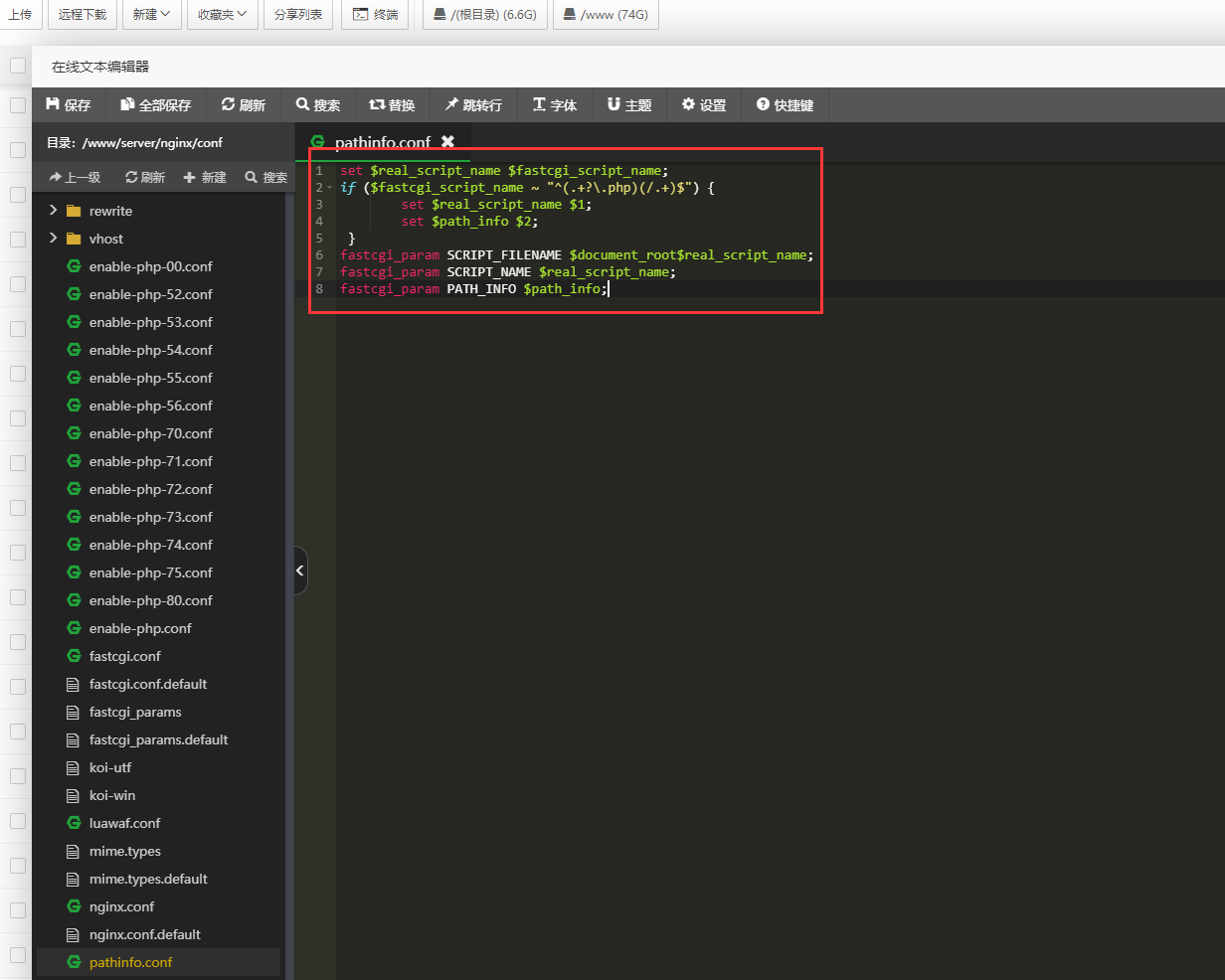The height and width of the screenshot is (980, 1225).
Task: Switch to the /(根目录) (6.6G) disk
Action: click(x=485, y=15)
